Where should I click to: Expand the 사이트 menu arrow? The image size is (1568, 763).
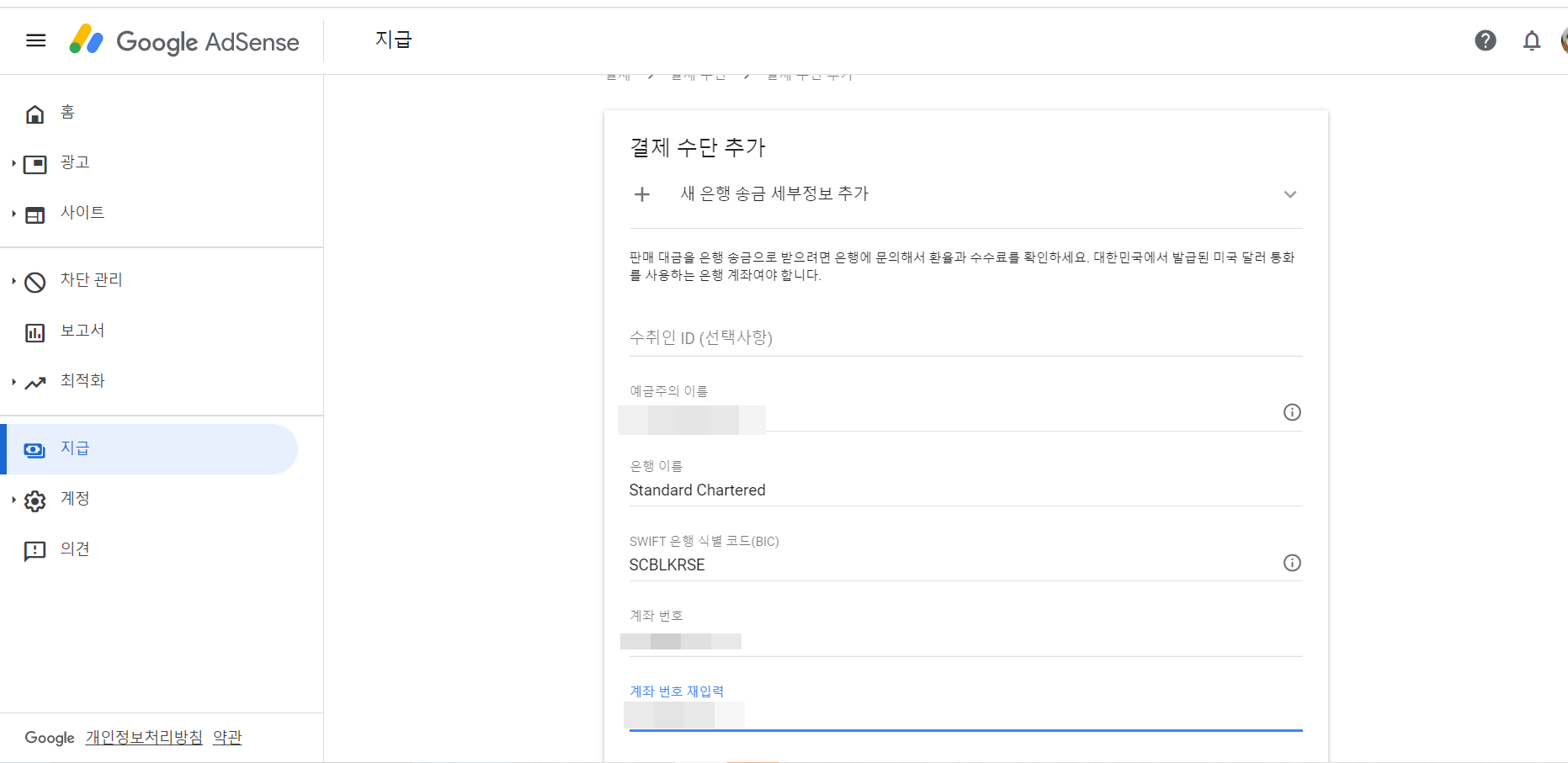tap(13, 214)
